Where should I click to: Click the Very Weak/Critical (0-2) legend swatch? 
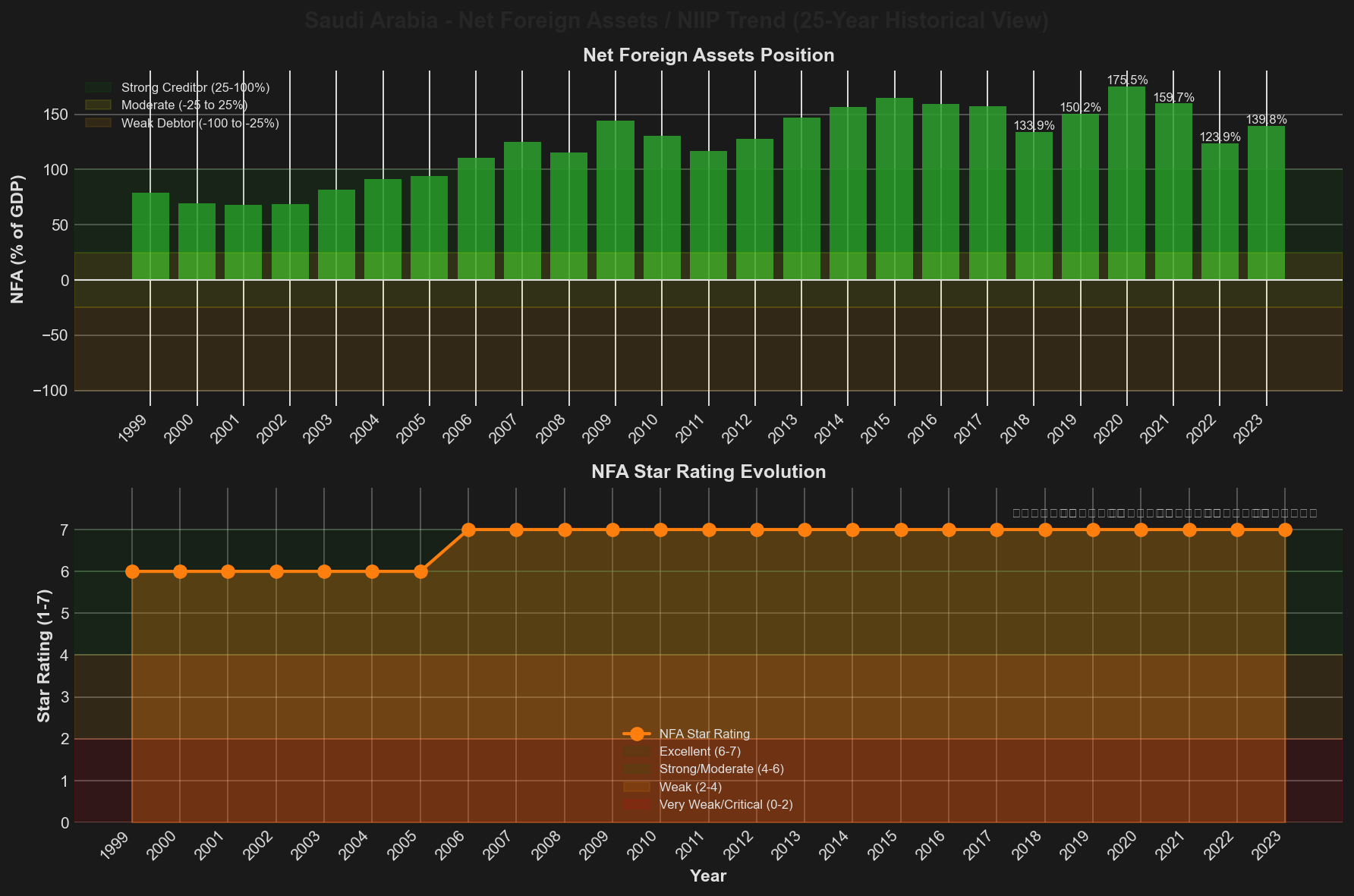[x=638, y=804]
